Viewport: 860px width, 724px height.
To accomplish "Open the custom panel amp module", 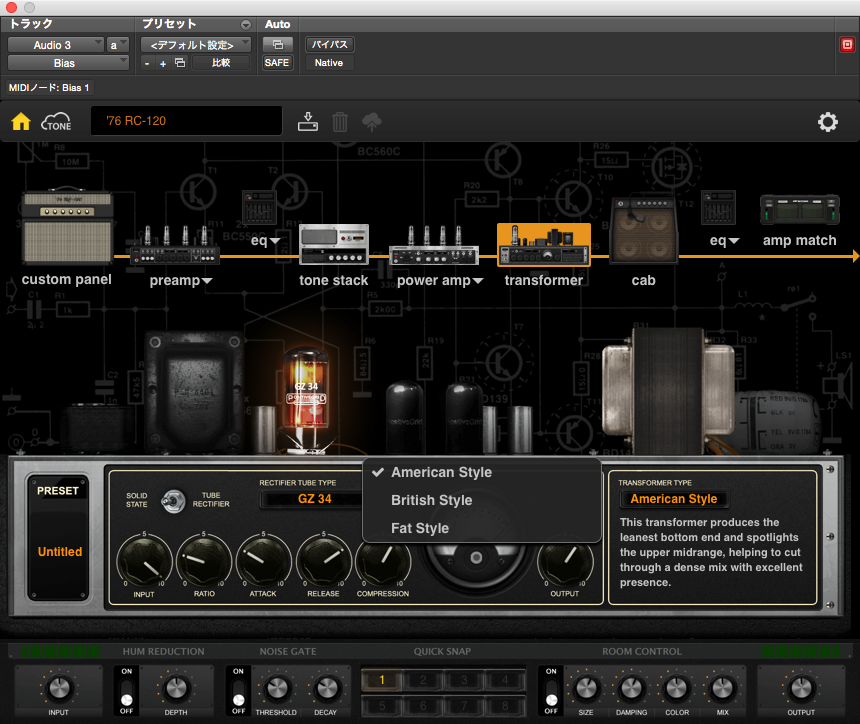I will coord(67,227).
